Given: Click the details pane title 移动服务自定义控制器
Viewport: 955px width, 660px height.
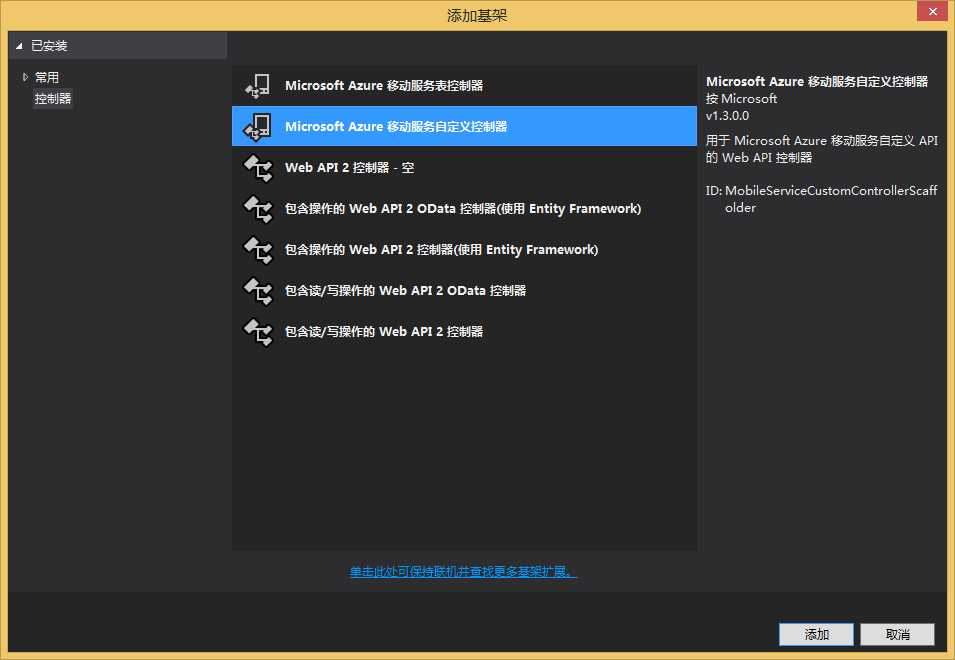Looking at the screenshot, I should (x=817, y=82).
